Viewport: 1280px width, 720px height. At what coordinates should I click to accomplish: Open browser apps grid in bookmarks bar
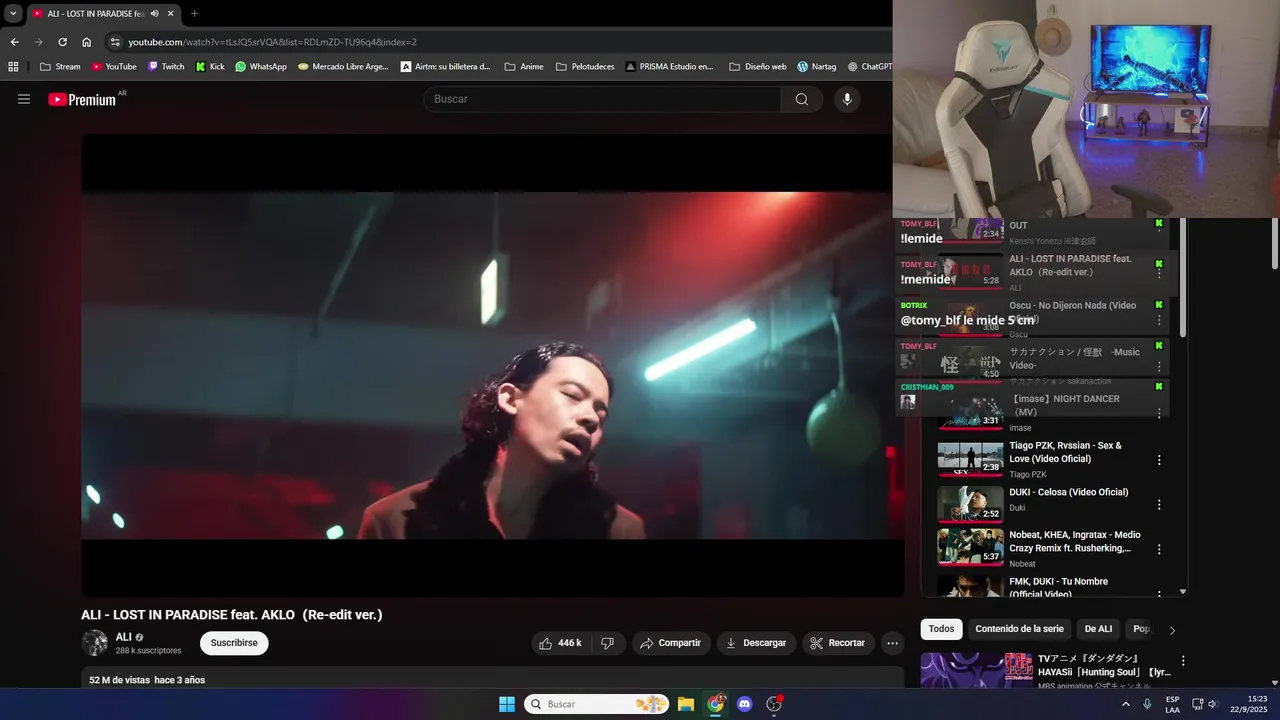13,67
